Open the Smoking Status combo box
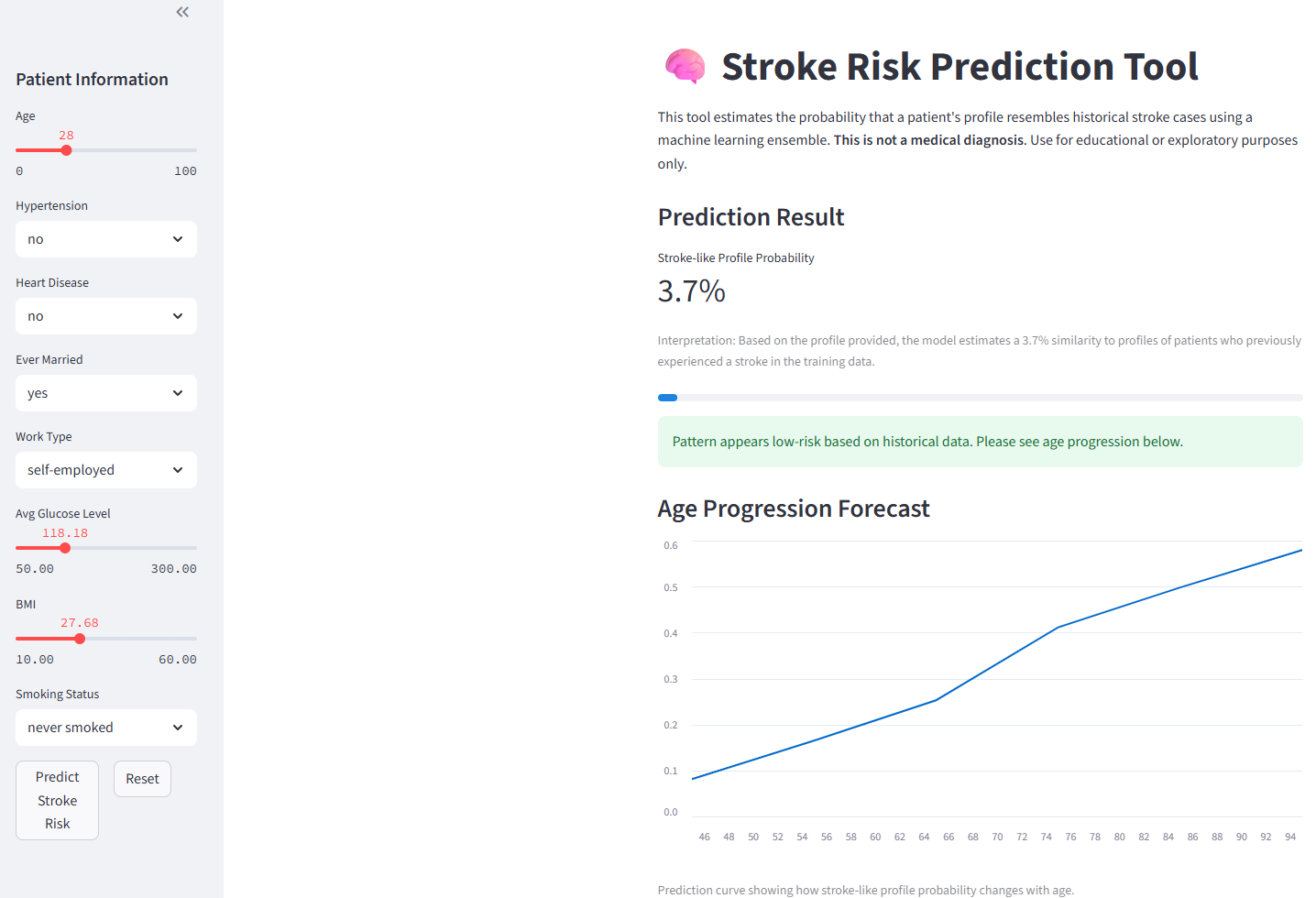This screenshot has width=1316, height=898. (x=105, y=727)
